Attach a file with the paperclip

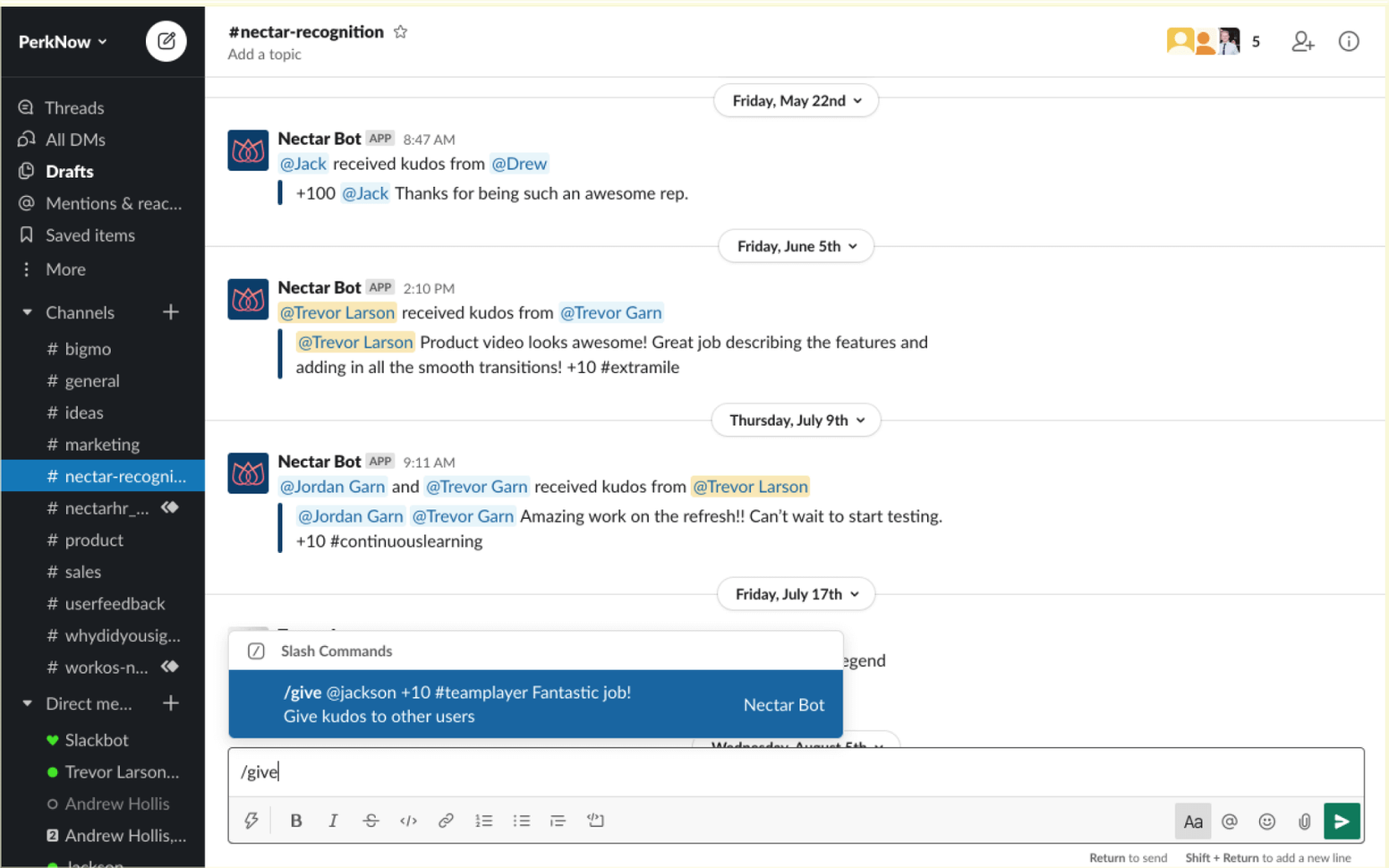point(1305,821)
